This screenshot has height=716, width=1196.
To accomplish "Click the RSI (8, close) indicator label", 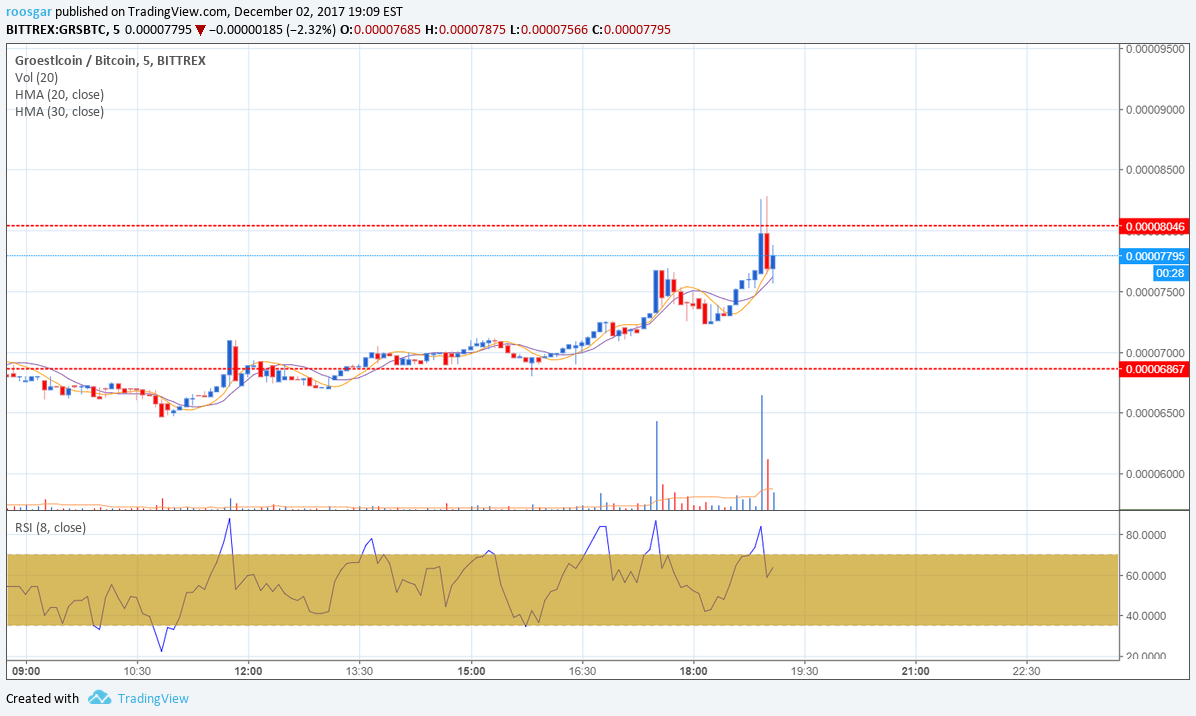I will click(50, 528).
